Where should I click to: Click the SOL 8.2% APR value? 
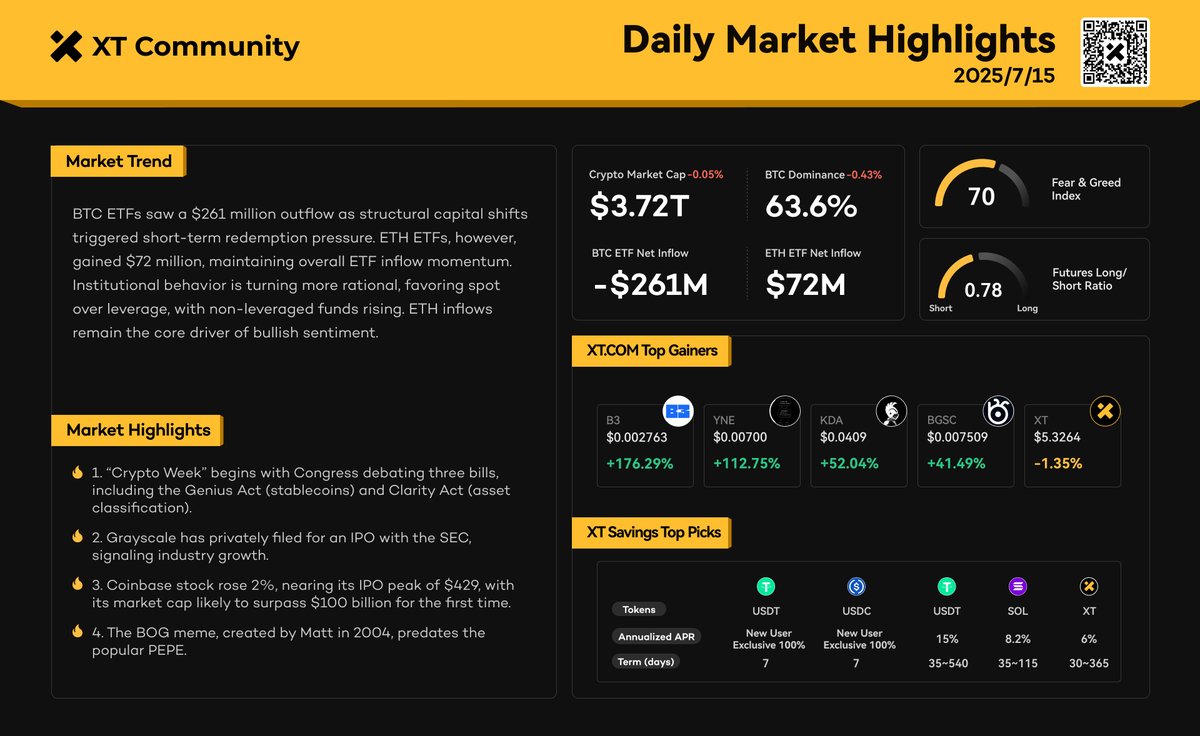click(1018, 638)
